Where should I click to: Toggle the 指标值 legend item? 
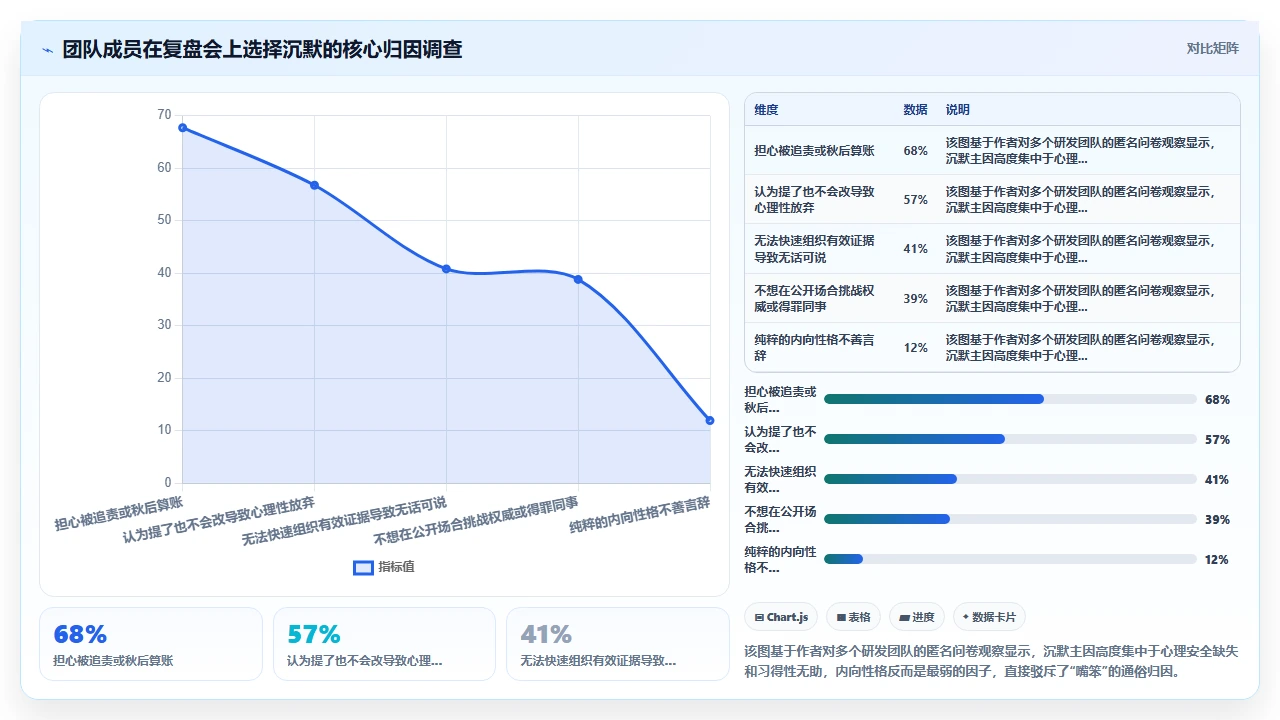tap(384, 567)
